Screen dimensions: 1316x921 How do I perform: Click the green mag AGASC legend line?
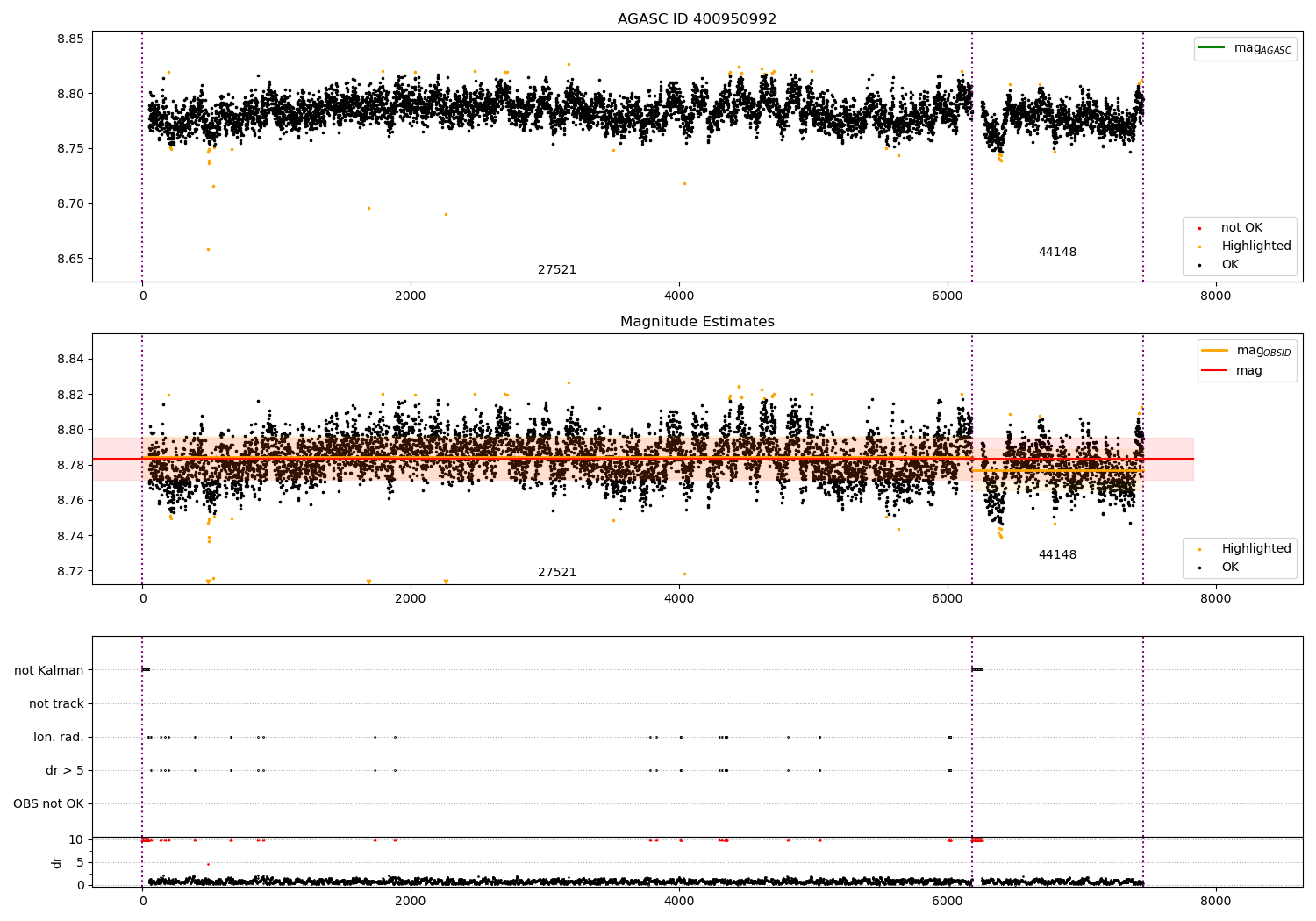click(x=1212, y=48)
